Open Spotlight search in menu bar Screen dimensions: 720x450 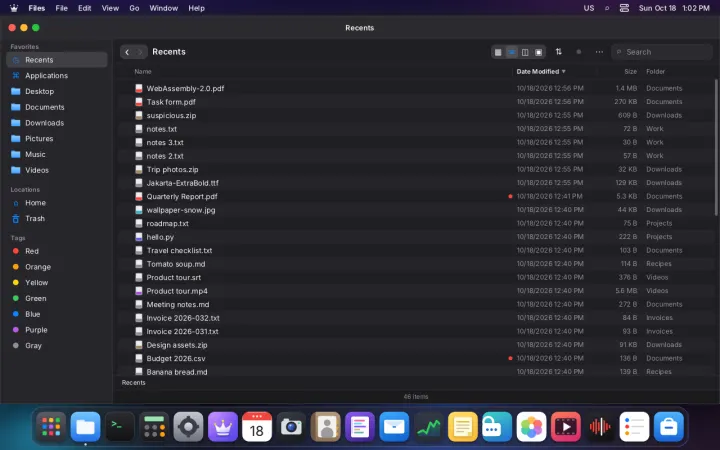(x=607, y=8)
